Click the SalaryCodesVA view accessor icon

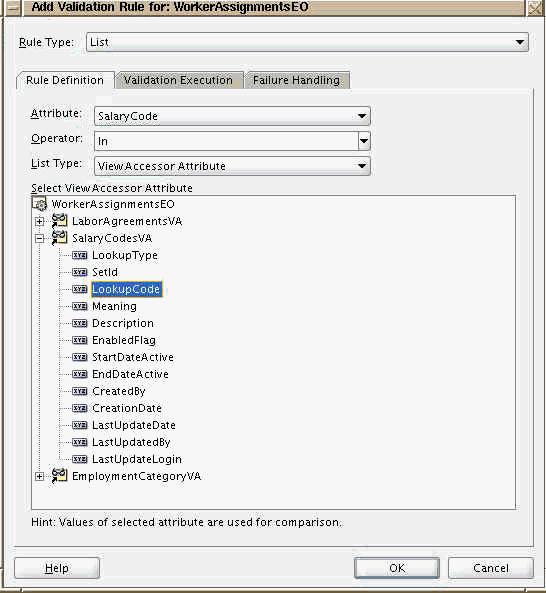coord(59,238)
